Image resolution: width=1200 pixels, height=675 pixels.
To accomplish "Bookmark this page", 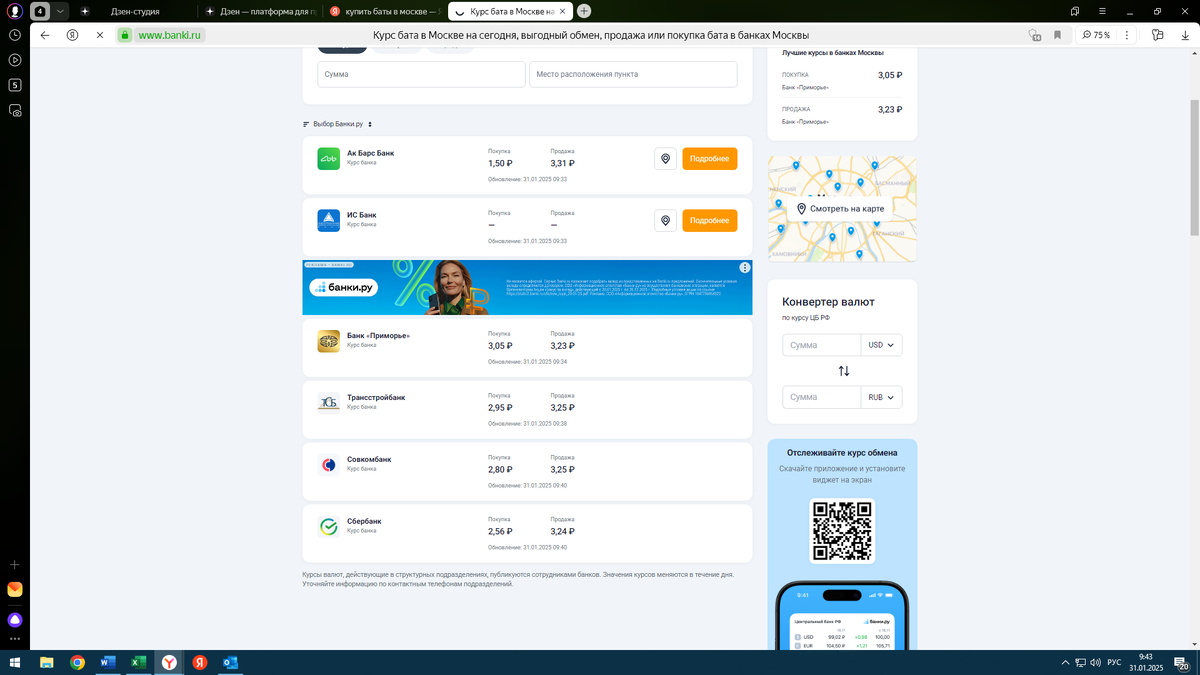I will [1057, 34].
